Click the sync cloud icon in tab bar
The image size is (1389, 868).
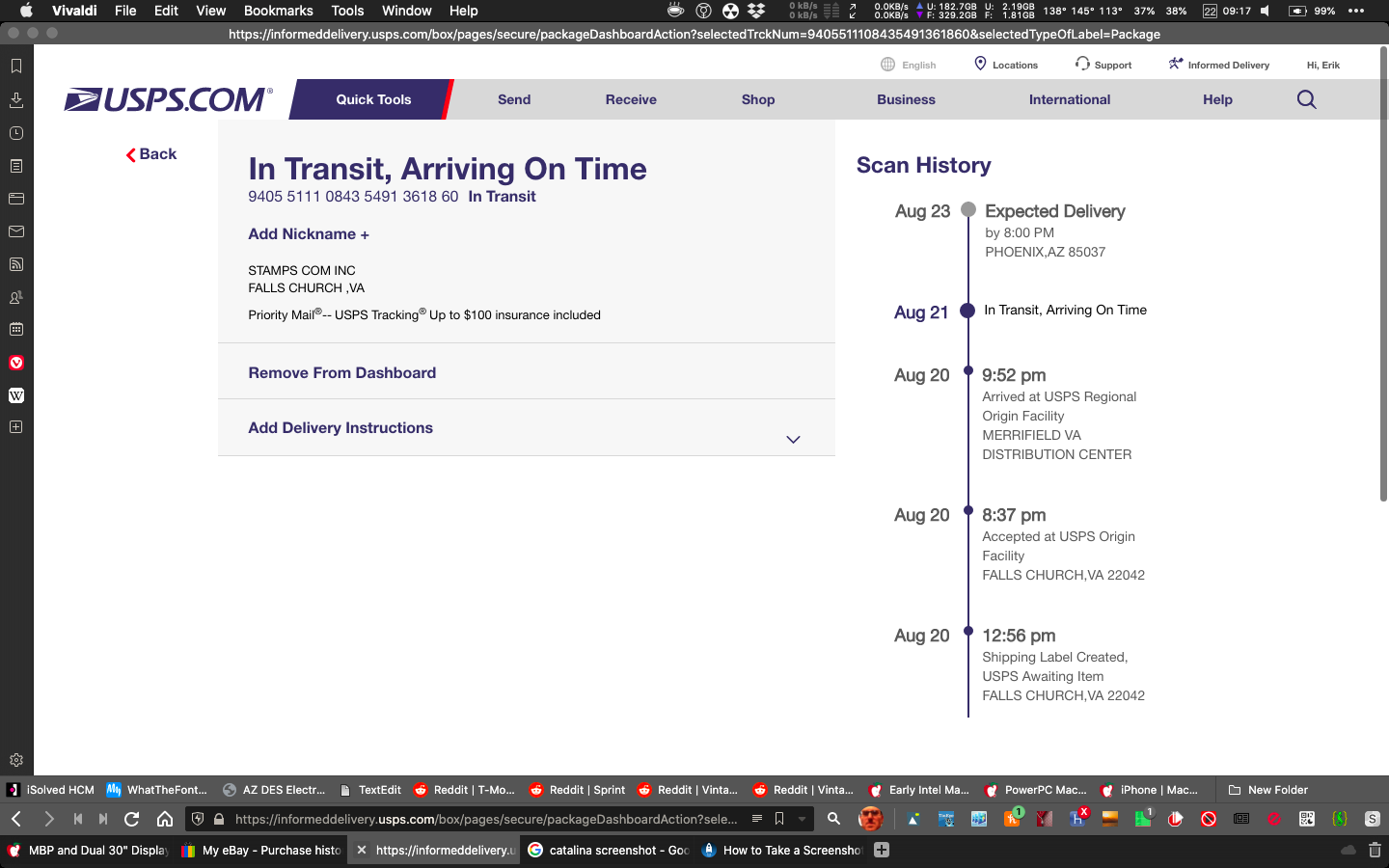1348,850
